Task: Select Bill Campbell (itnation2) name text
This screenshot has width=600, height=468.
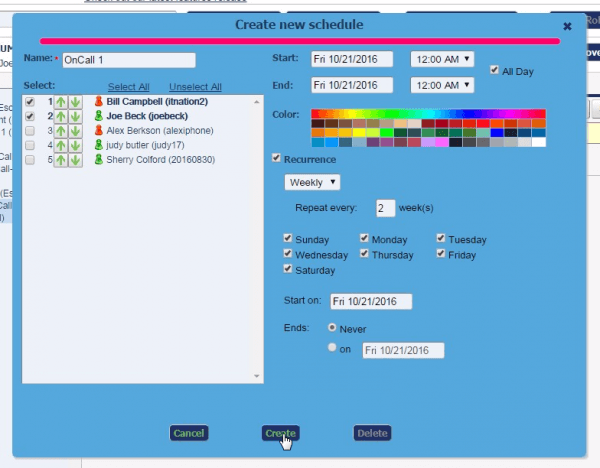Action: click(157, 101)
